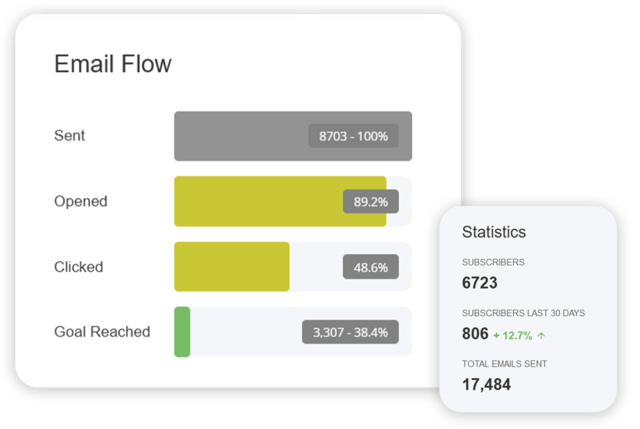Click the subscribers count 6723
640x429 pixels.
coord(480,284)
